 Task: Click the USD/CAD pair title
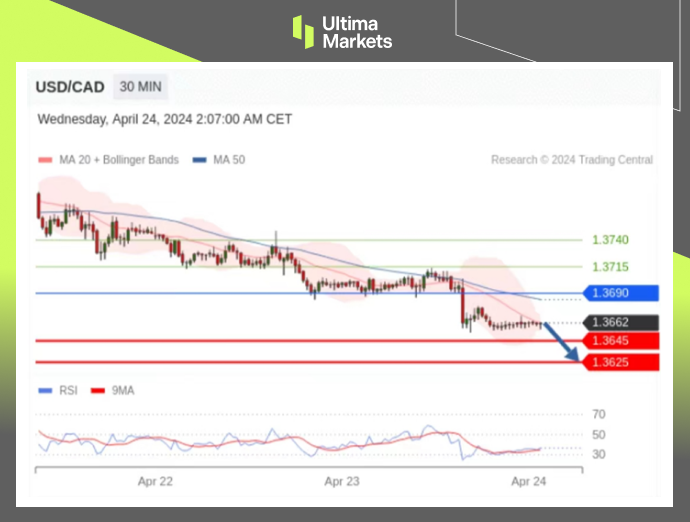click(70, 87)
